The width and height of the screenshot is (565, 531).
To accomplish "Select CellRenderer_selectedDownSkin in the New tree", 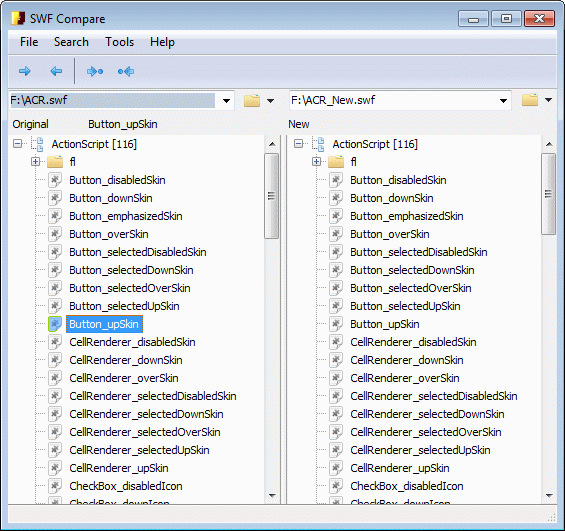I will [427, 414].
